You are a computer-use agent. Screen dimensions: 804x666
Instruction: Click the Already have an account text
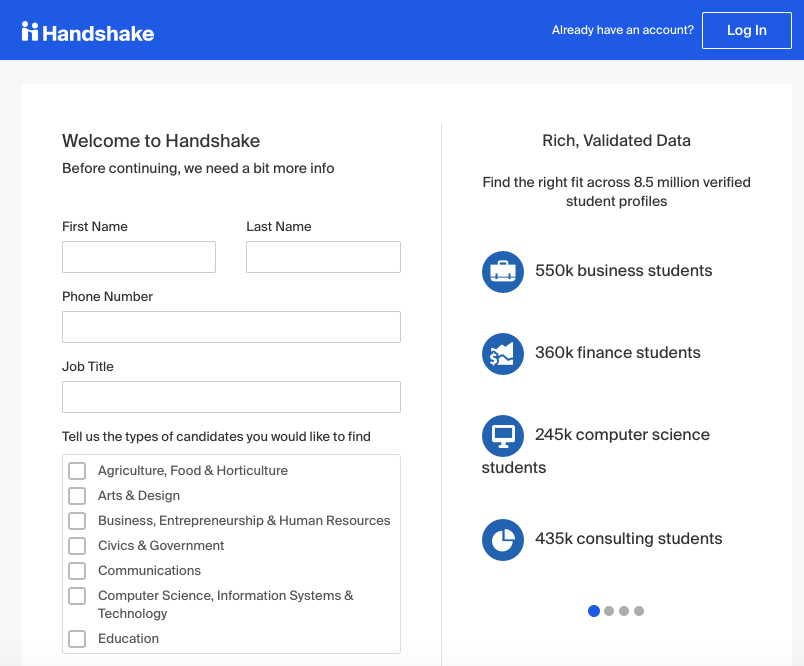(x=622, y=30)
